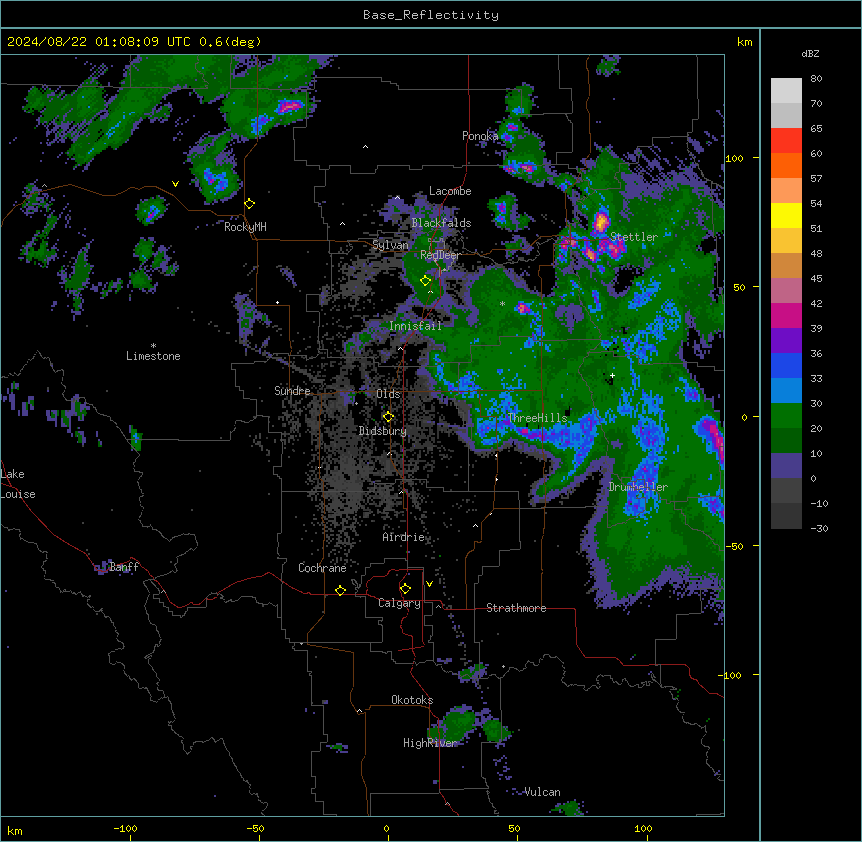The image size is (862, 842).
Task: Click the Innisfail city label
Action: (415, 326)
